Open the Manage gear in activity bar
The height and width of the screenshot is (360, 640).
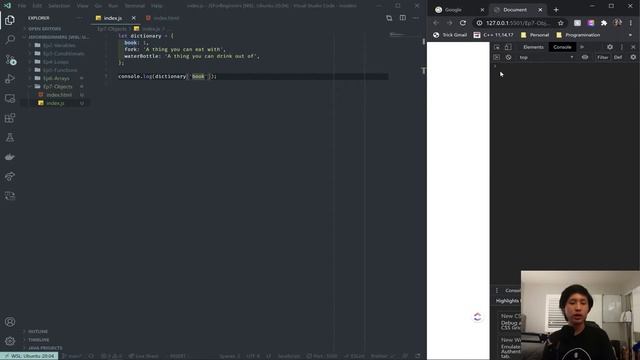tap(10, 341)
